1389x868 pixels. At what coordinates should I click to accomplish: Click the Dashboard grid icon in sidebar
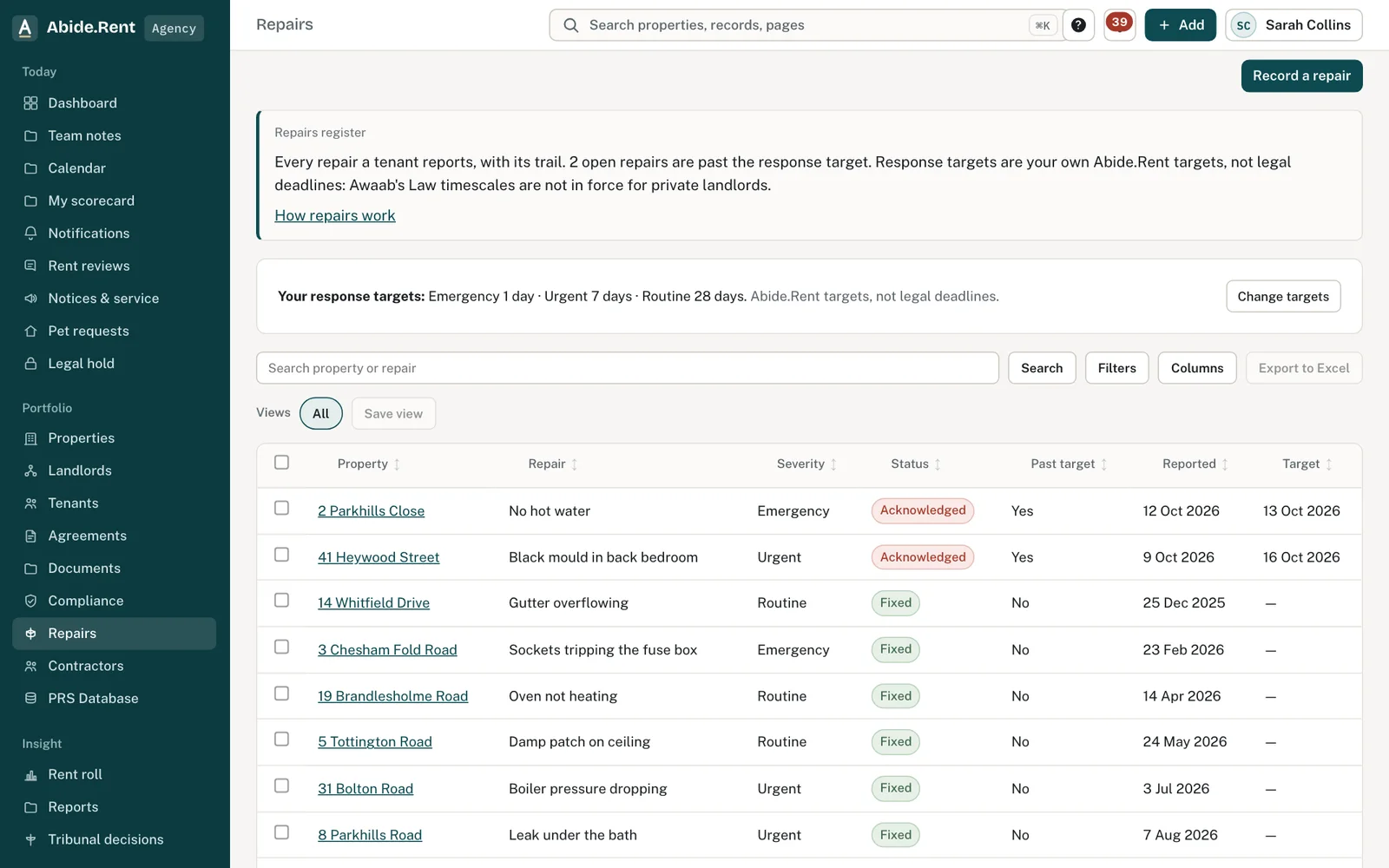[x=31, y=103]
